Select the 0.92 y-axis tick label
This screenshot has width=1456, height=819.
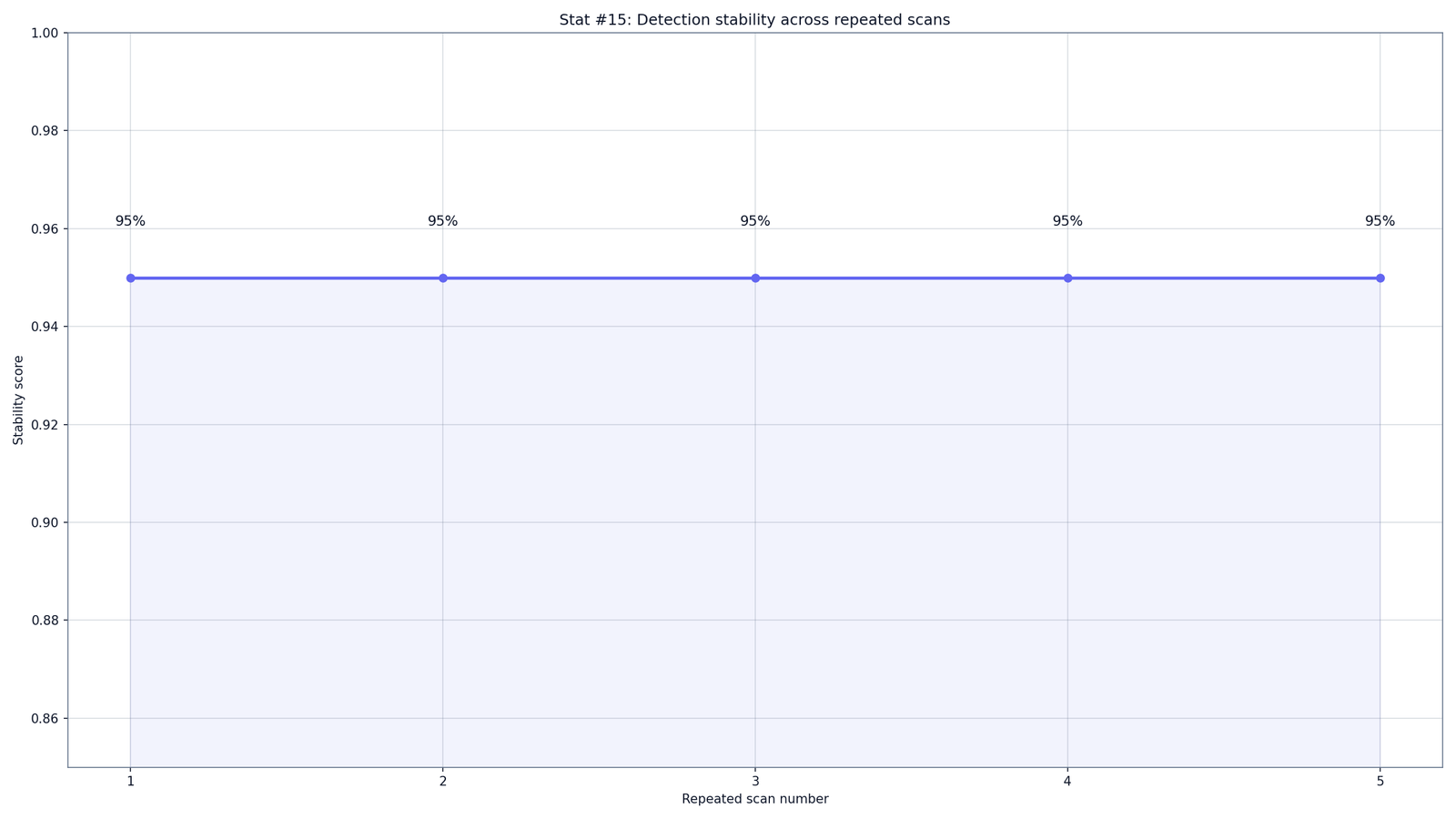pos(45,425)
